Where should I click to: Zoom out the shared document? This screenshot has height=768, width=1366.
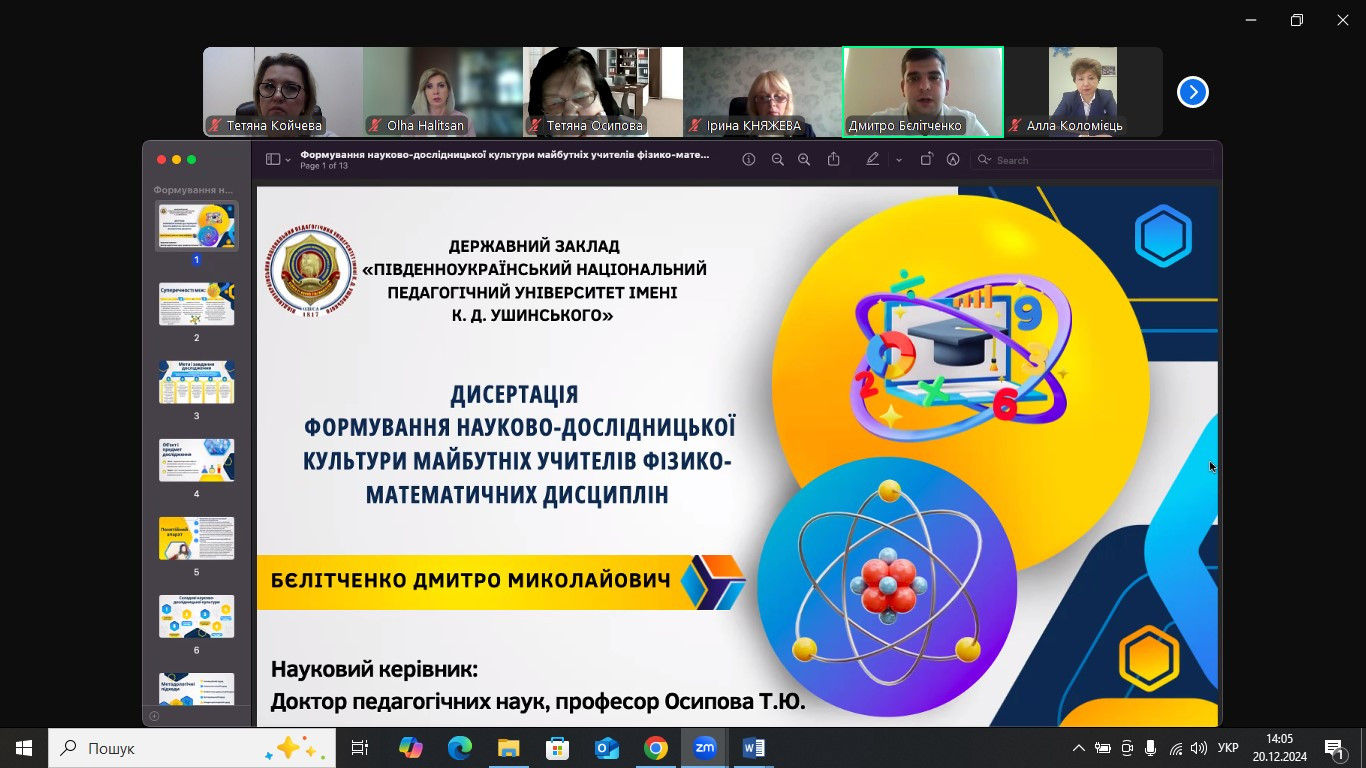point(777,160)
